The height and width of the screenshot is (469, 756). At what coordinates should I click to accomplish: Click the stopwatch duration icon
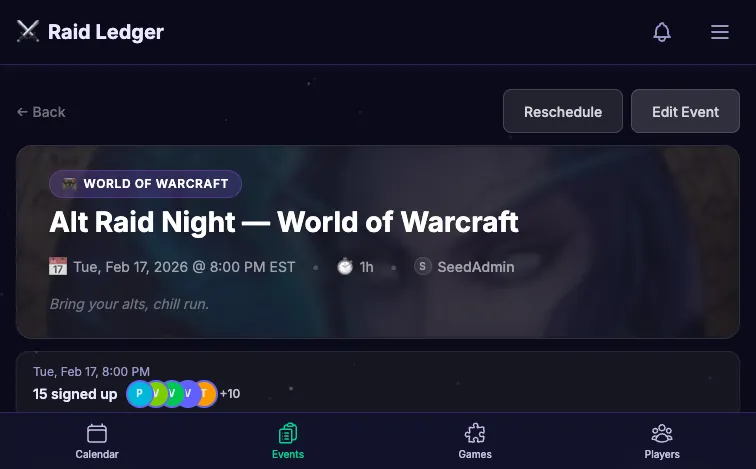(x=345, y=267)
